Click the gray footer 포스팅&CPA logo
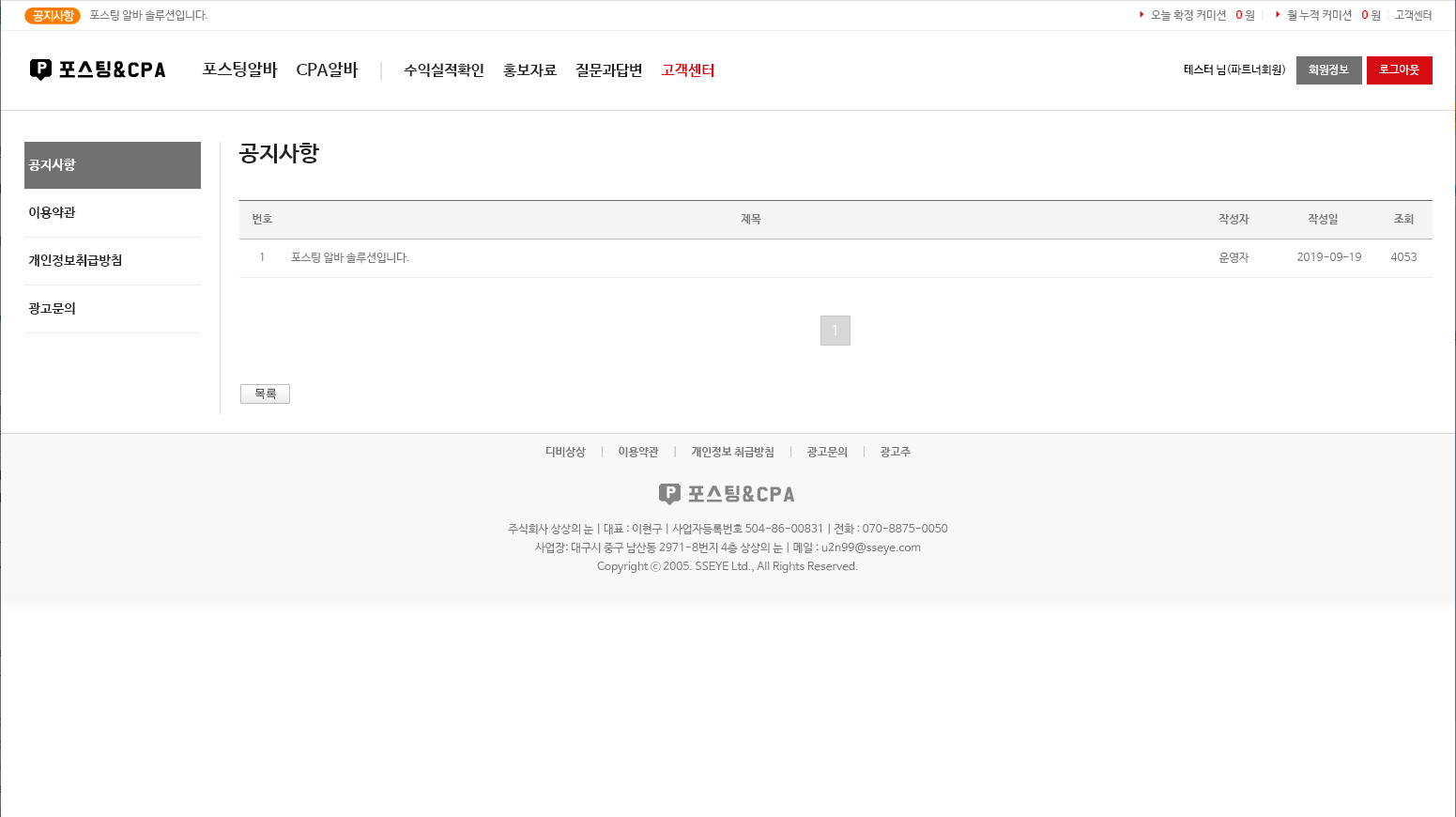This screenshot has width=1456, height=817. (727, 494)
